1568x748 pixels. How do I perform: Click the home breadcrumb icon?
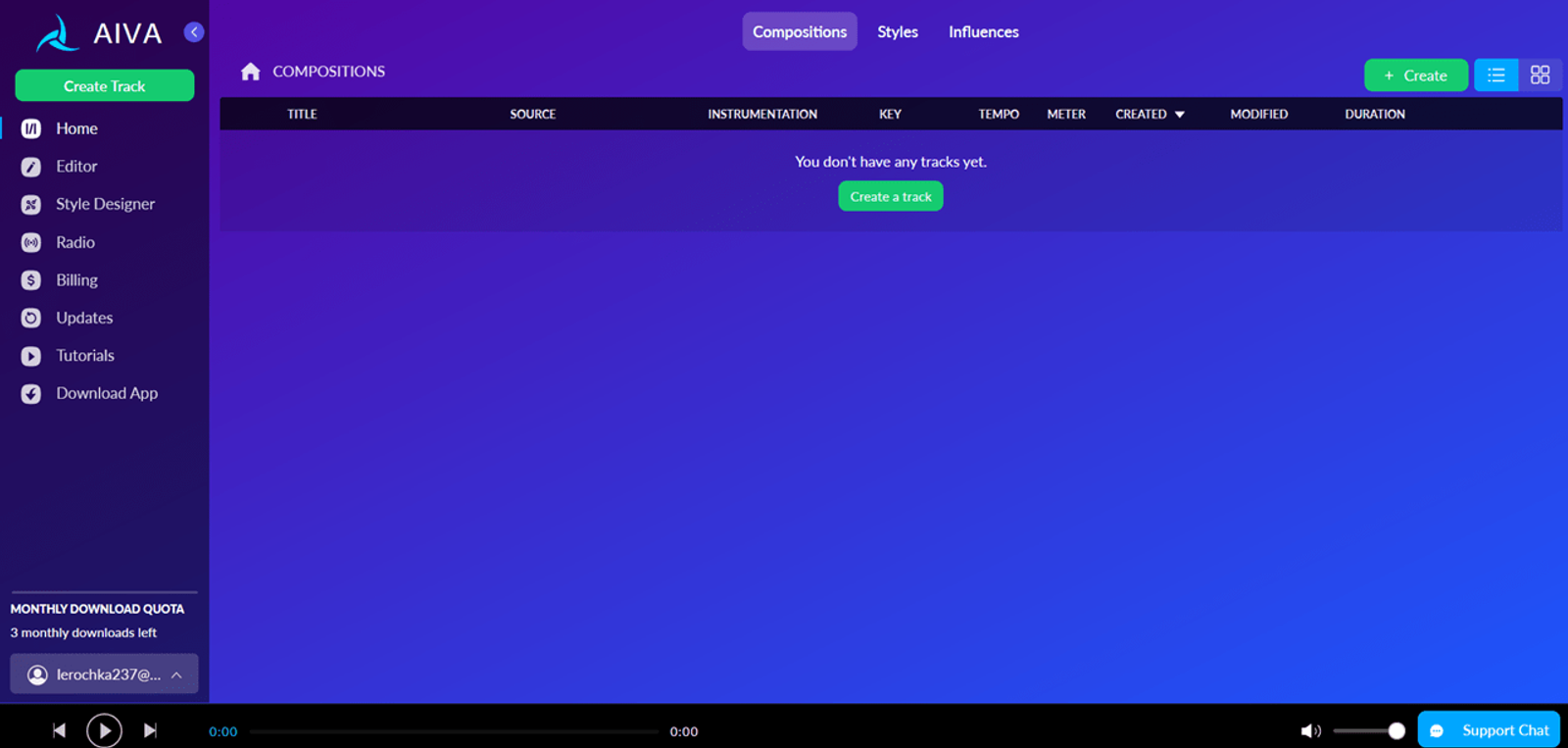pyautogui.click(x=251, y=72)
